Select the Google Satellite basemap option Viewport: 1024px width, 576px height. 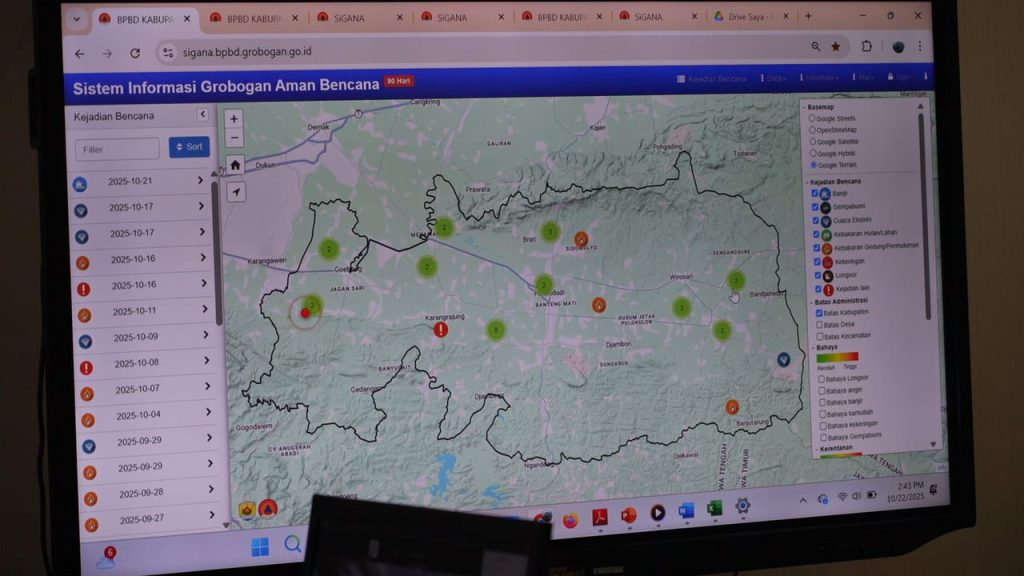[813, 142]
